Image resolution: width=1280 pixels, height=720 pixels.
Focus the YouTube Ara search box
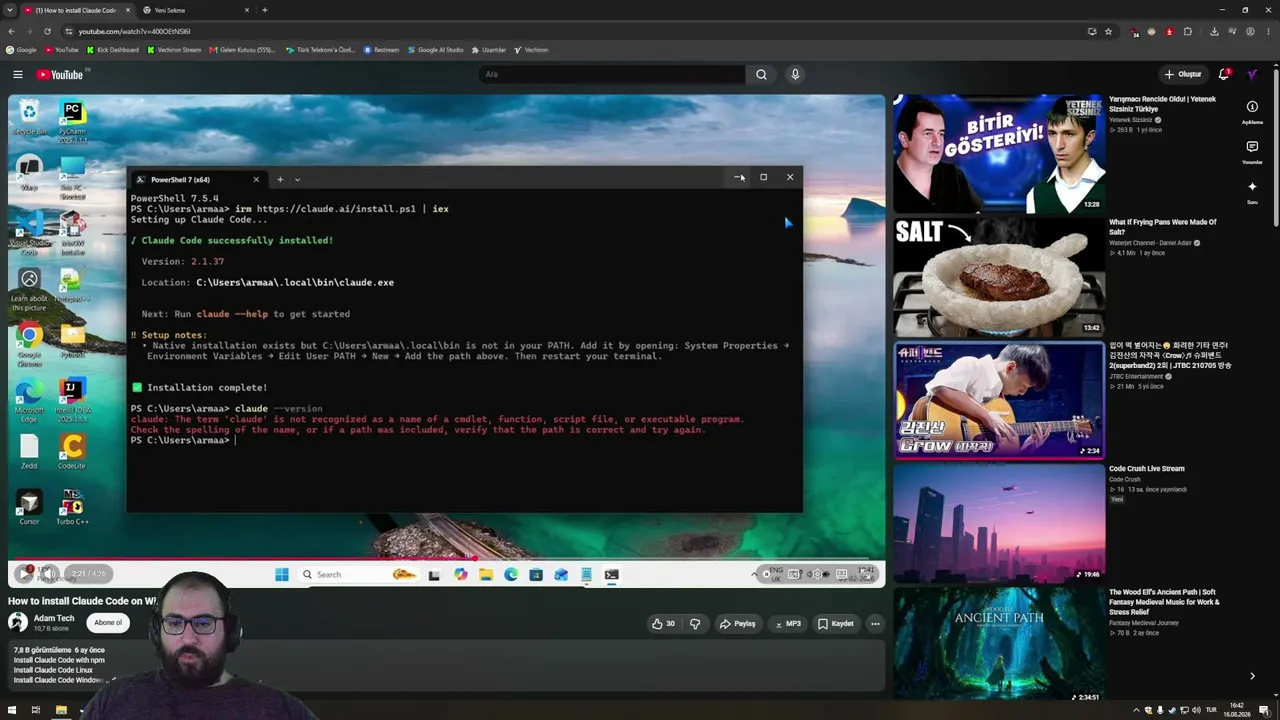point(611,74)
